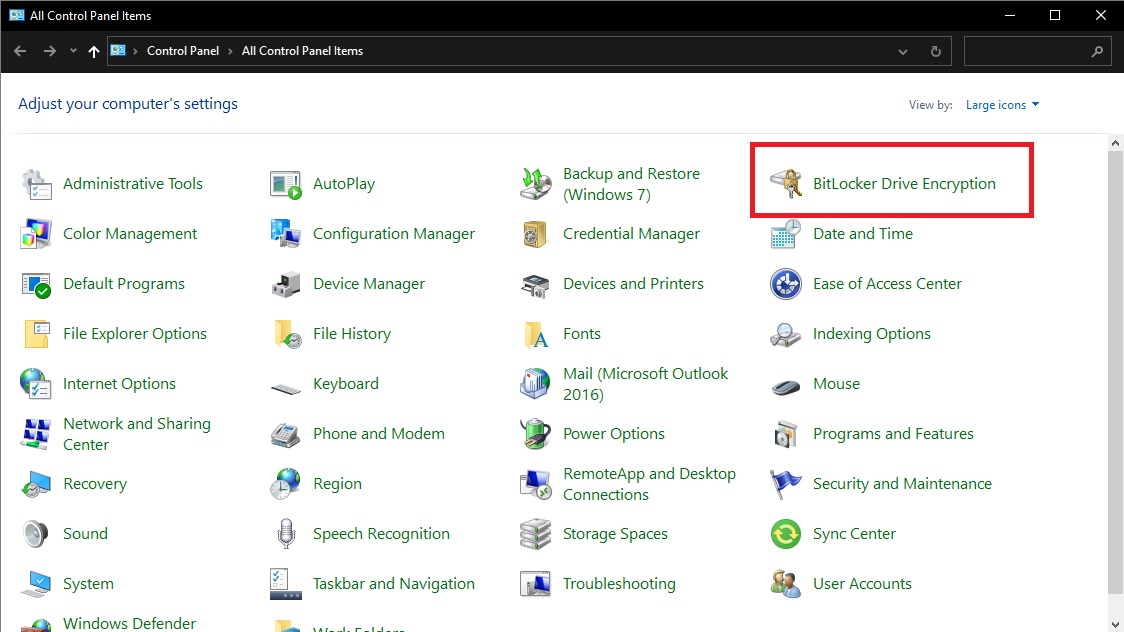This screenshot has height=632, width=1124.
Task: Click the Devices and Printers icon
Action: [x=535, y=284]
